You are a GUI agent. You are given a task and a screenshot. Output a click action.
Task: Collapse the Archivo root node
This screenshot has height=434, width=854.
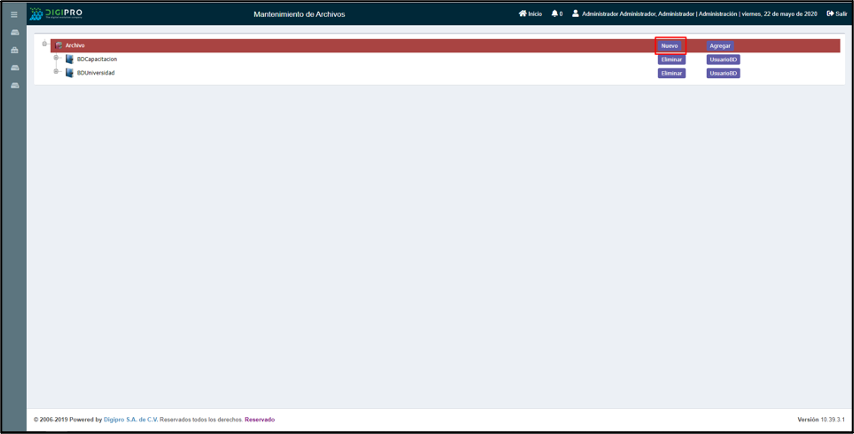pyautogui.click(x=44, y=44)
